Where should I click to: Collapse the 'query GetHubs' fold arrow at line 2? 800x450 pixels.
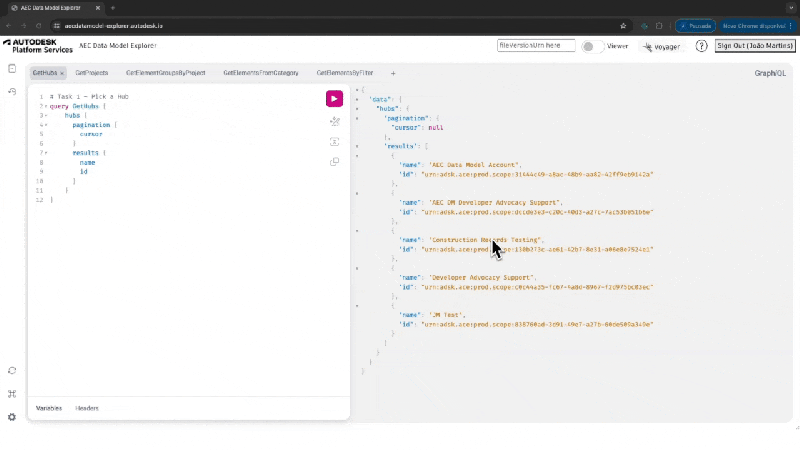coord(46,106)
